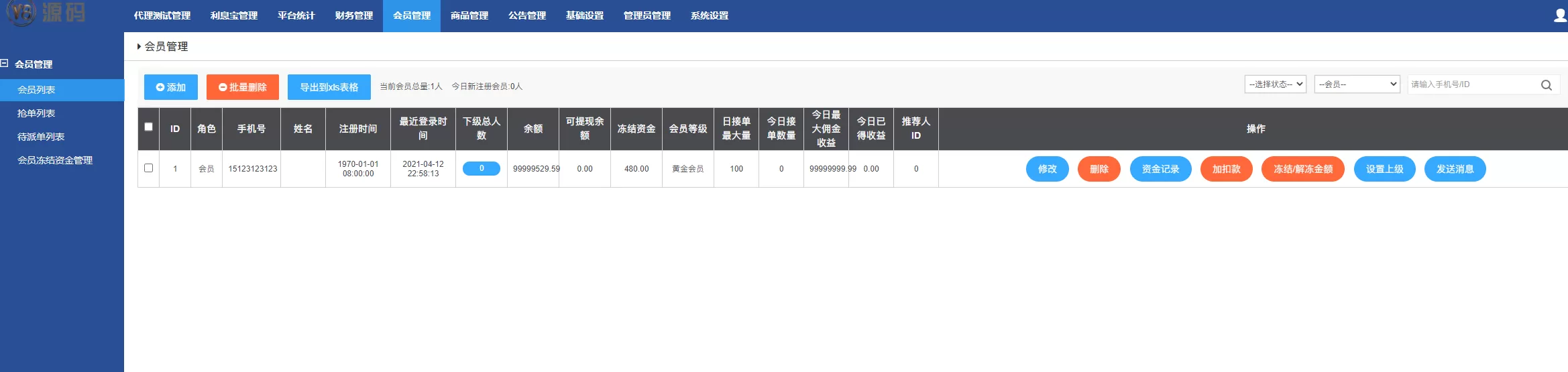Click the 批量删除 batch delete button
This screenshot has height=372, width=1568.
242,87
